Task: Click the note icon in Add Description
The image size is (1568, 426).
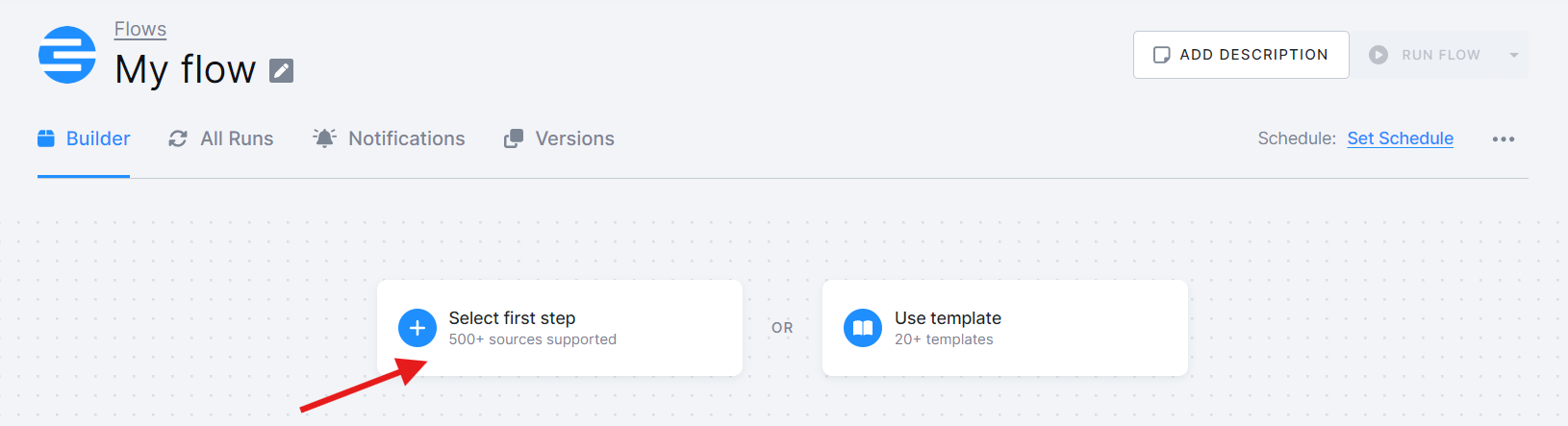Action: tap(1162, 55)
